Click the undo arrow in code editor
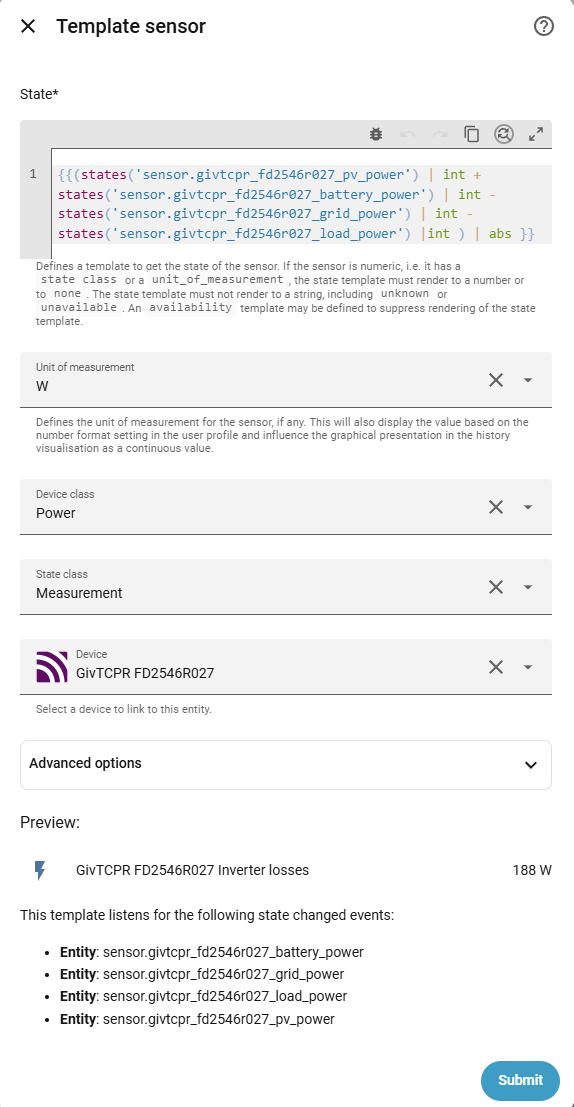Viewport: 574px width, 1107px height. click(407, 134)
